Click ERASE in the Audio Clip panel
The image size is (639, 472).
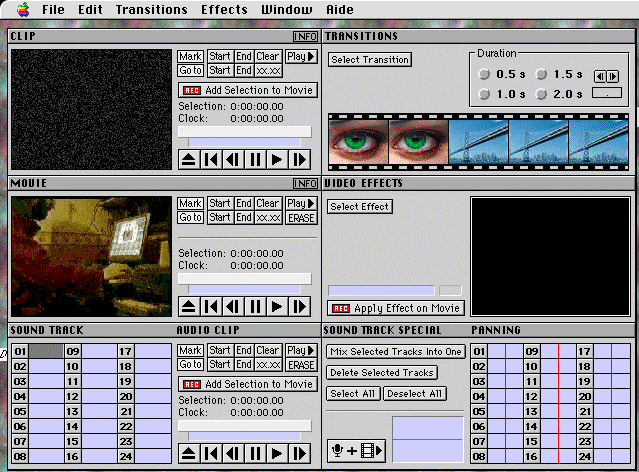click(301, 365)
